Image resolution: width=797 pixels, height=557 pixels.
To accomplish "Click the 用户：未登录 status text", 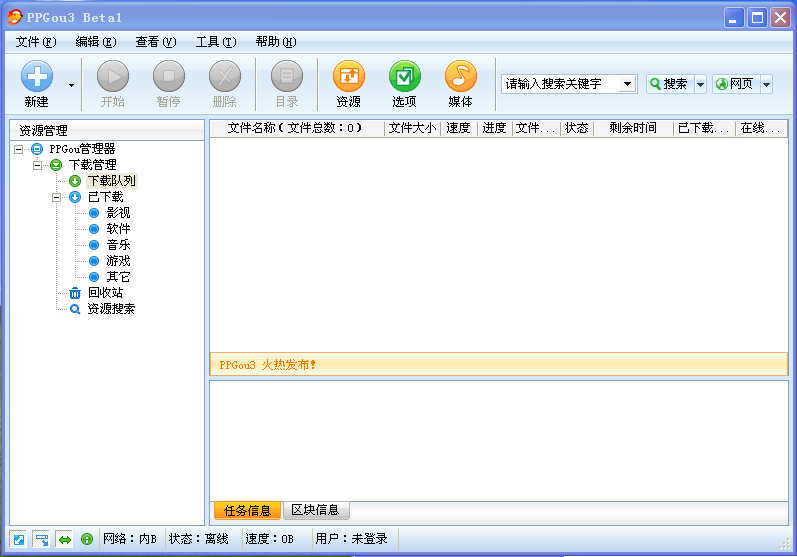I will (351, 539).
